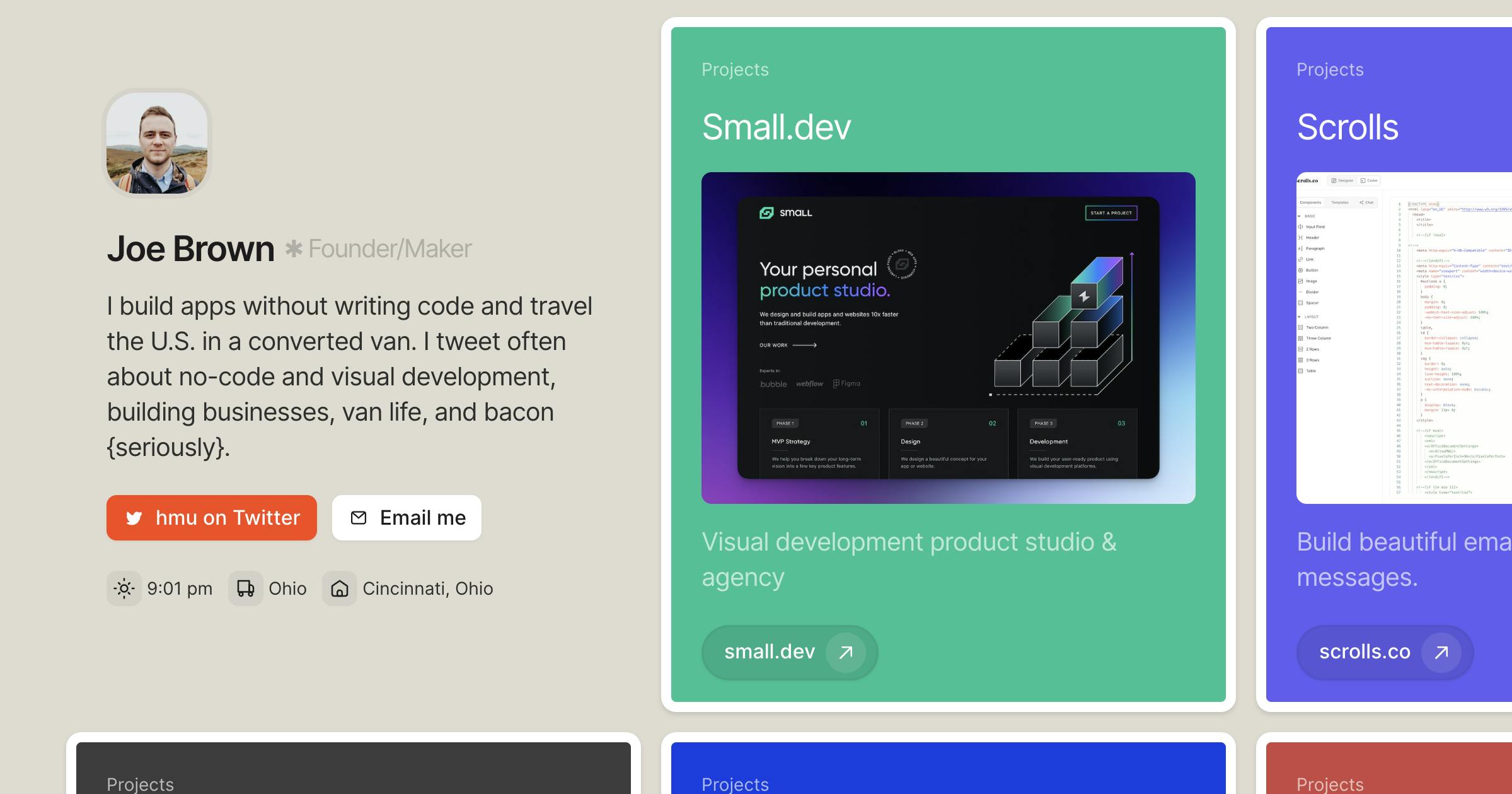Click the Cincinnati, Ohio location text
Viewport: 1512px width, 794px height.
coord(428,588)
